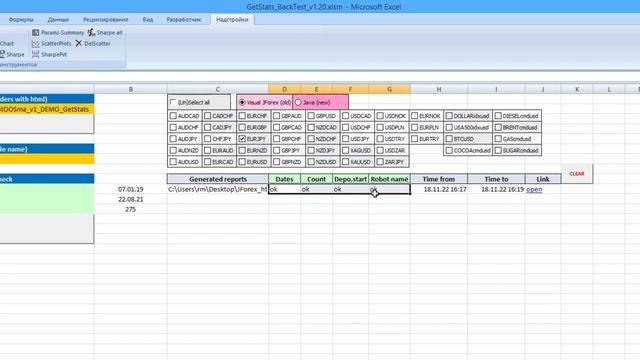Select the Visual JForex (old) radio option
The image size is (640, 360).
tap(242, 102)
